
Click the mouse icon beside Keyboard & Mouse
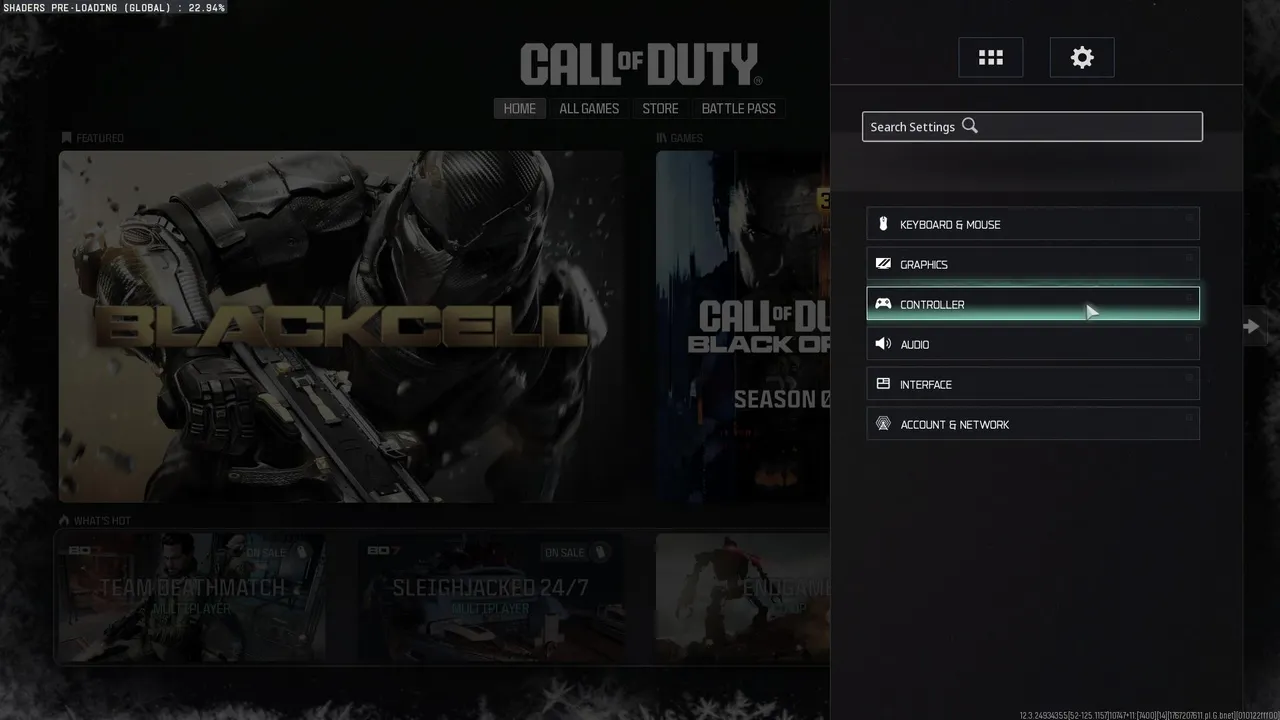click(883, 224)
